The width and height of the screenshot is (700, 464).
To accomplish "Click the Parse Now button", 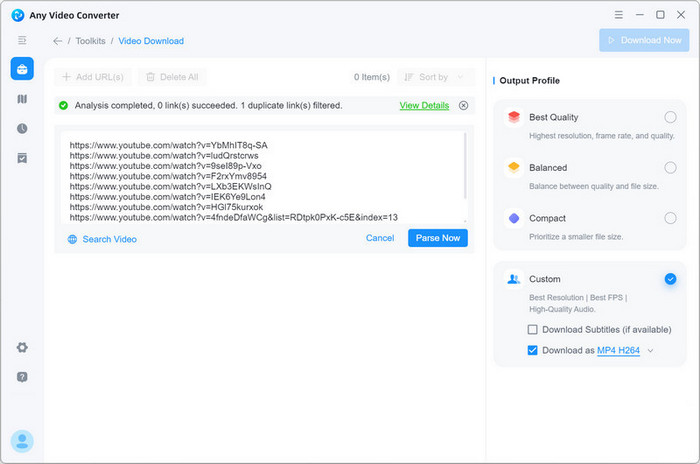I will pyautogui.click(x=437, y=238).
